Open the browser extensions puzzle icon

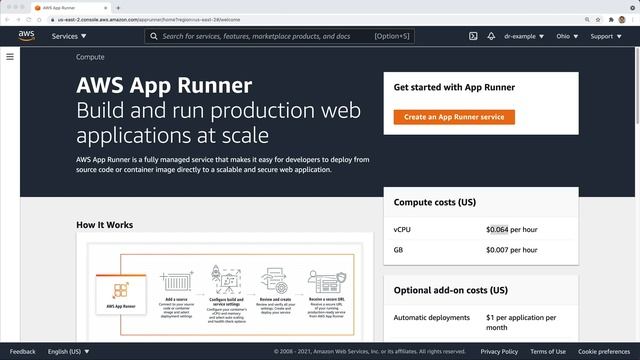[611, 20]
